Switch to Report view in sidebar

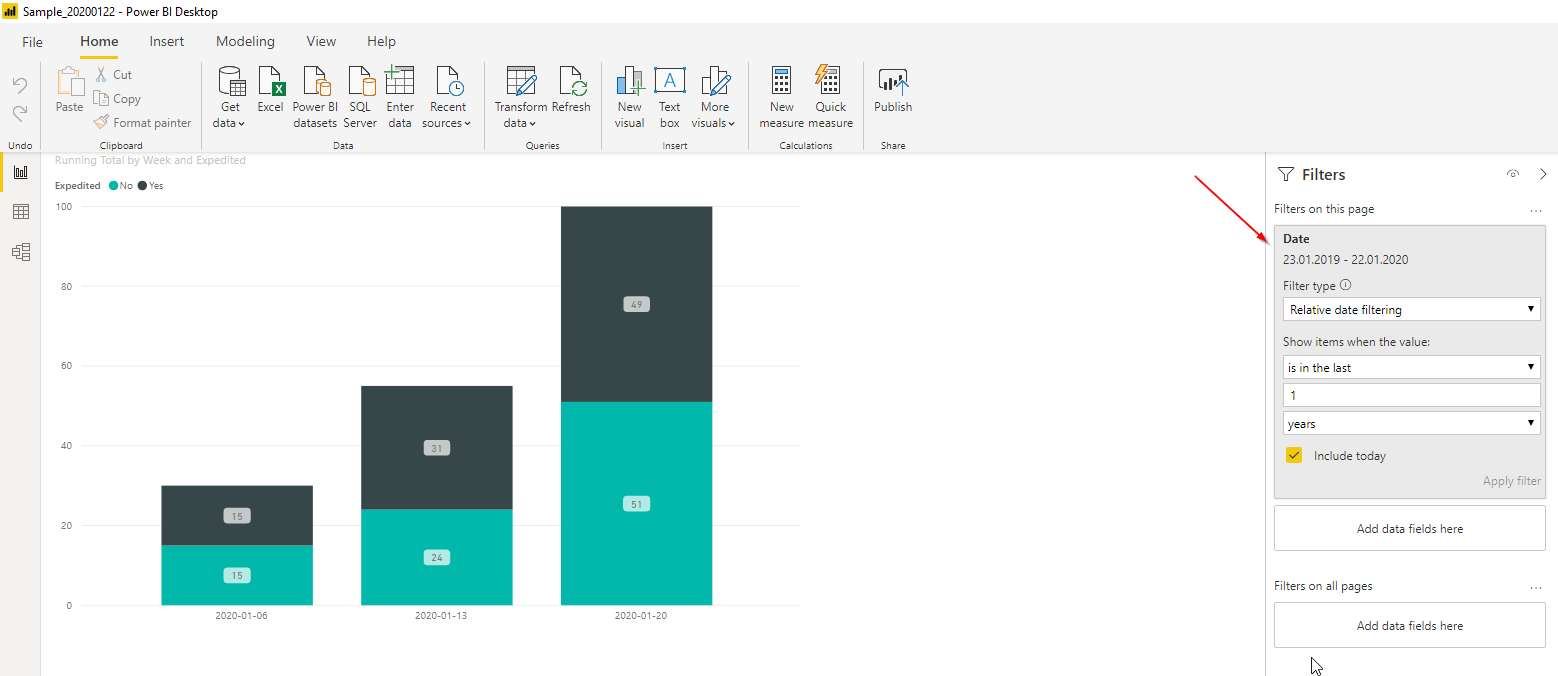coord(20,172)
